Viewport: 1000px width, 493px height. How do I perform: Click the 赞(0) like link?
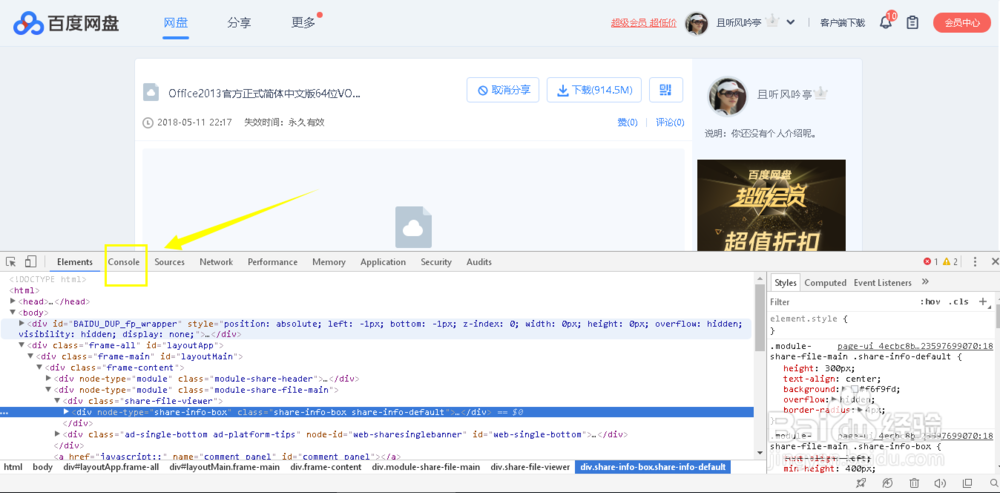pyautogui.click(x=628, y=122)
